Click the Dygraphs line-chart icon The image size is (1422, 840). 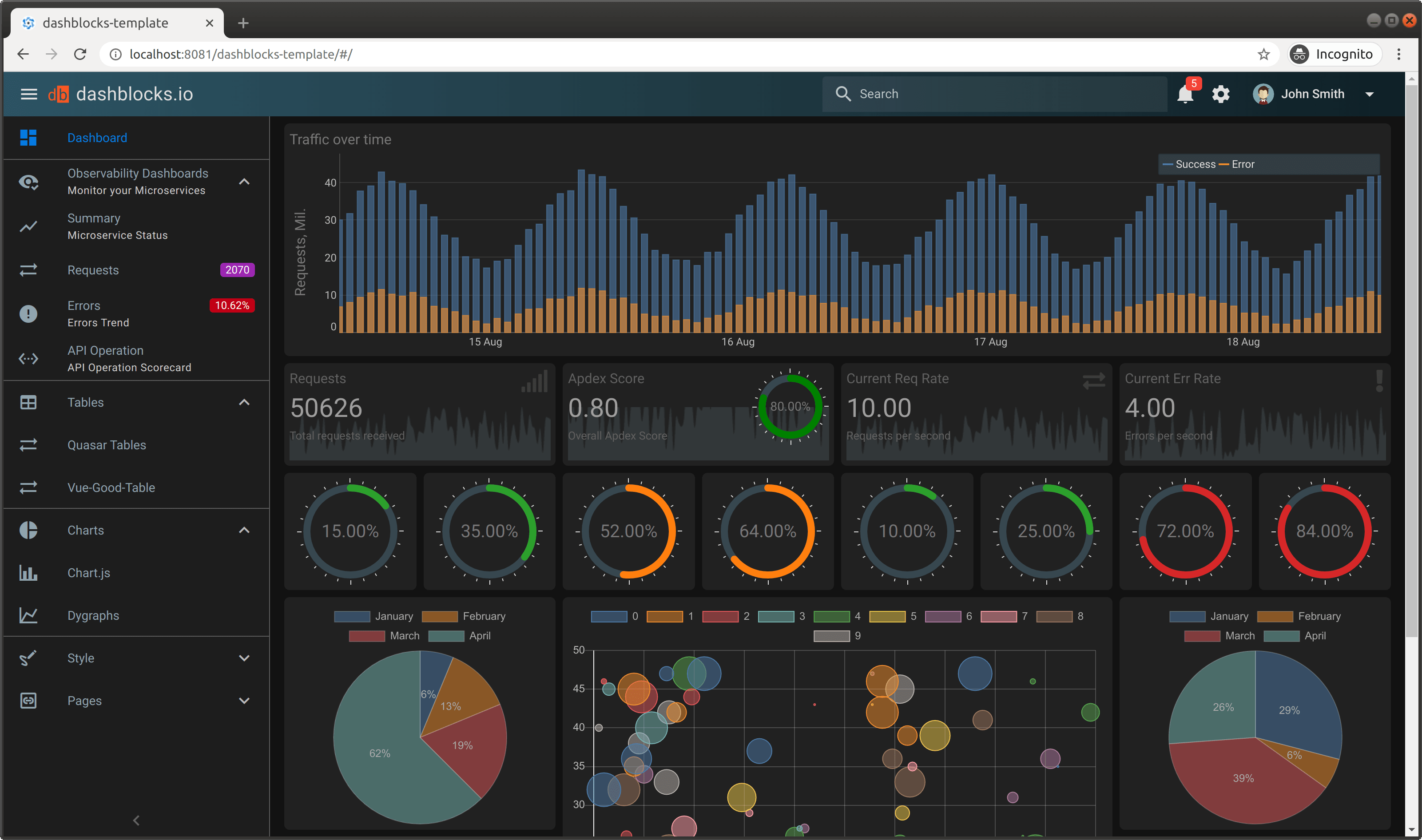click(28, 615)
